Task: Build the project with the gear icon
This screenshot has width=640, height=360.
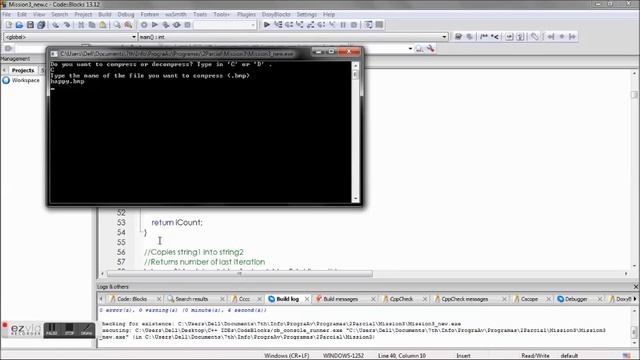Action: pos(144,25)
